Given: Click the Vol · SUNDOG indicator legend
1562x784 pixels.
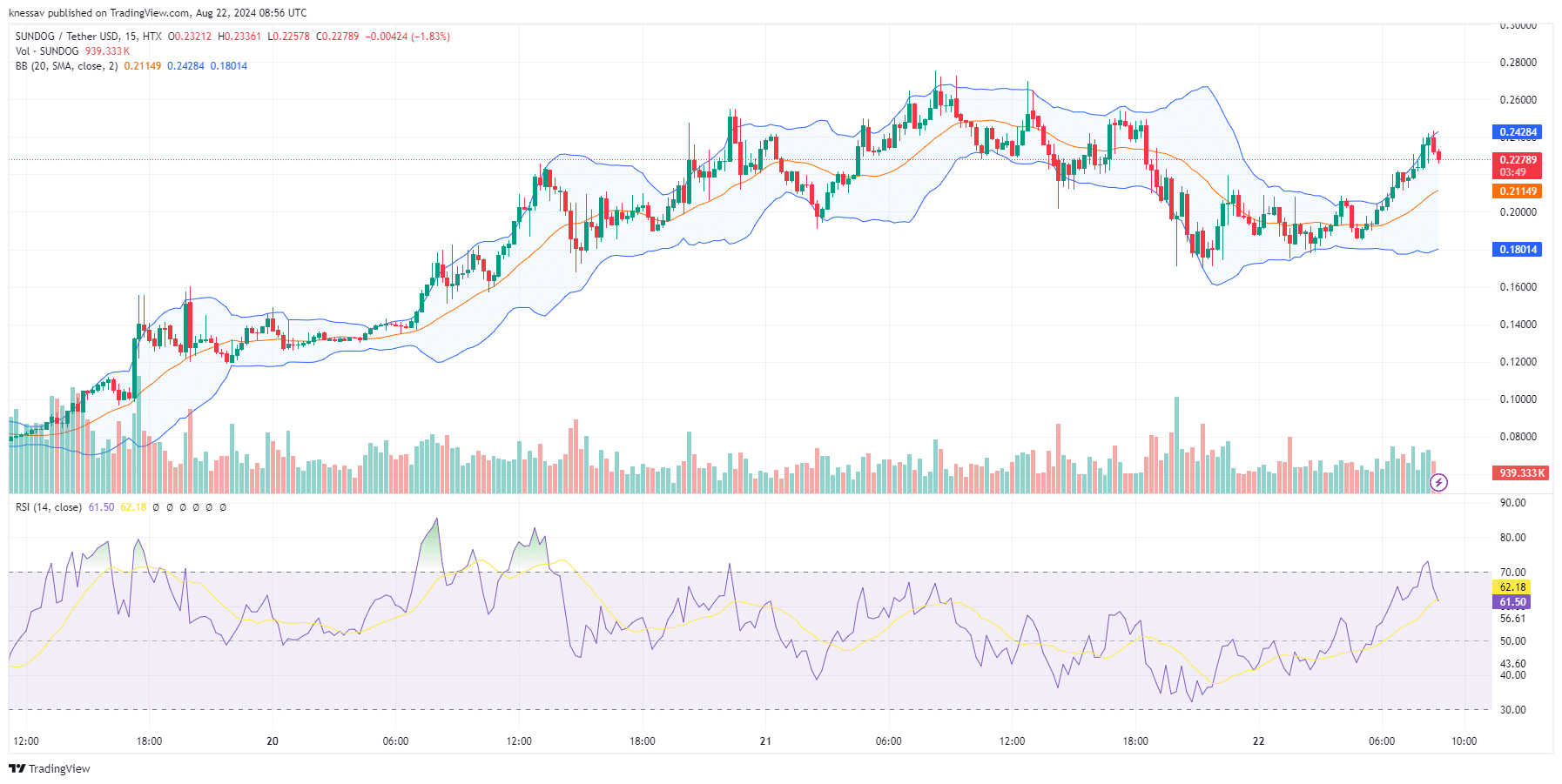Looking at the screenshot, I should pos(47,51).
